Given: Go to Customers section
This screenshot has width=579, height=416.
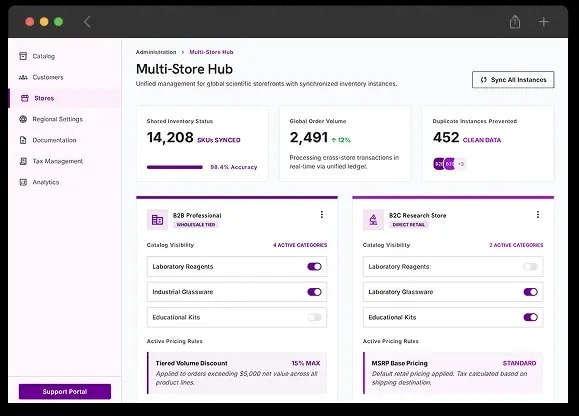Looking at the screenshot, I should (65, 77).
